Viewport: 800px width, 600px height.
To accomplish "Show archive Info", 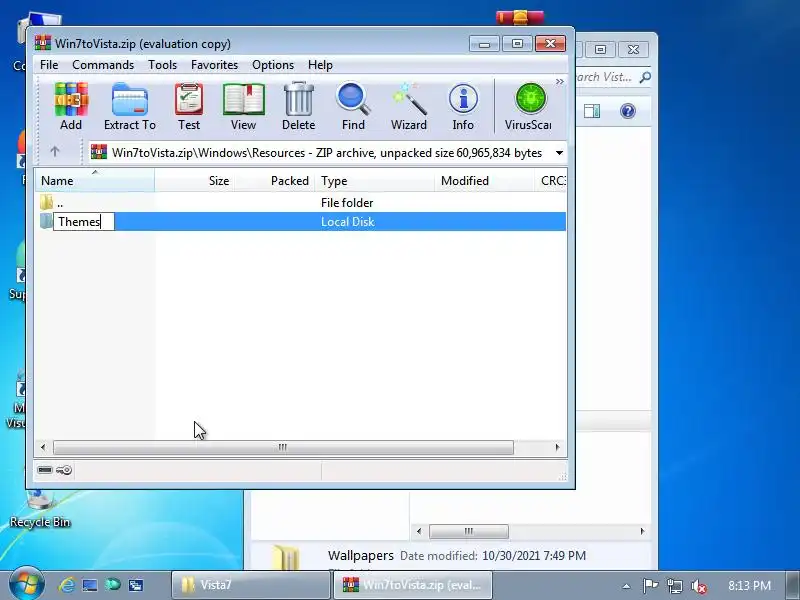I will [463, 106].
